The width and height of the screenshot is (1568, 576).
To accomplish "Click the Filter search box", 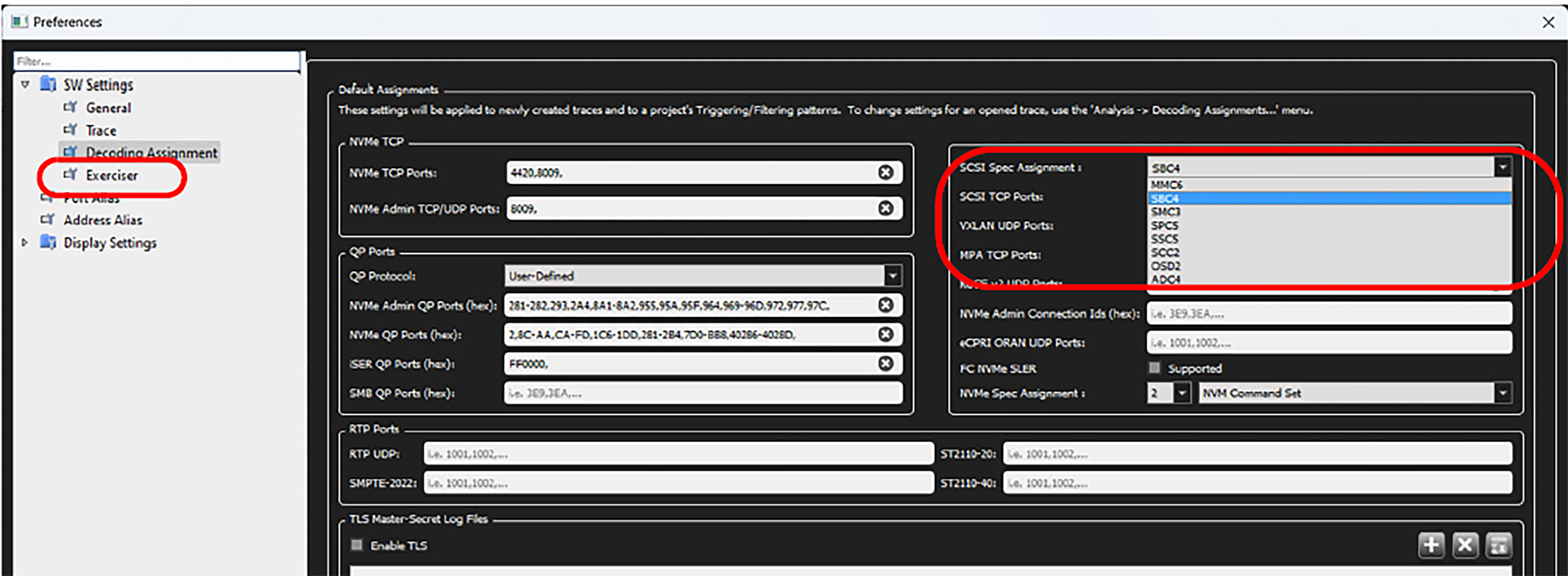I will [157, 61].
